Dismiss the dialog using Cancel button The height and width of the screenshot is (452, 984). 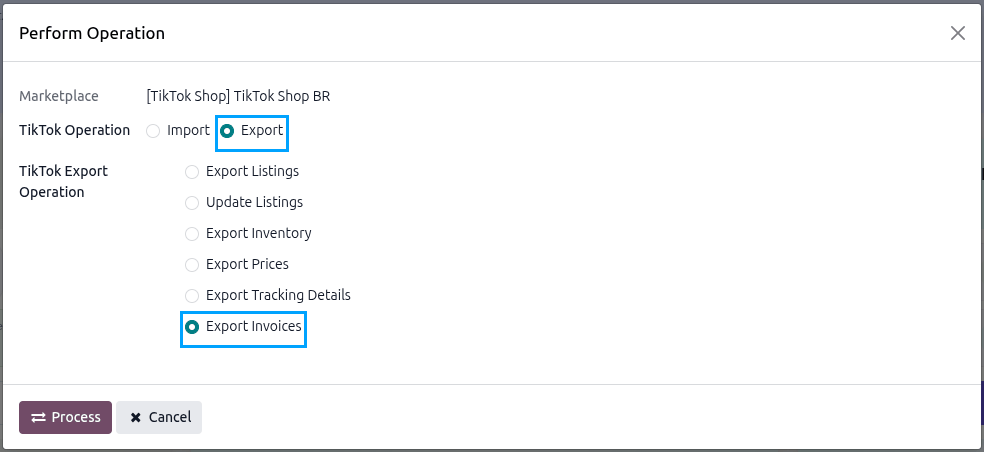[x=159, y=417]
